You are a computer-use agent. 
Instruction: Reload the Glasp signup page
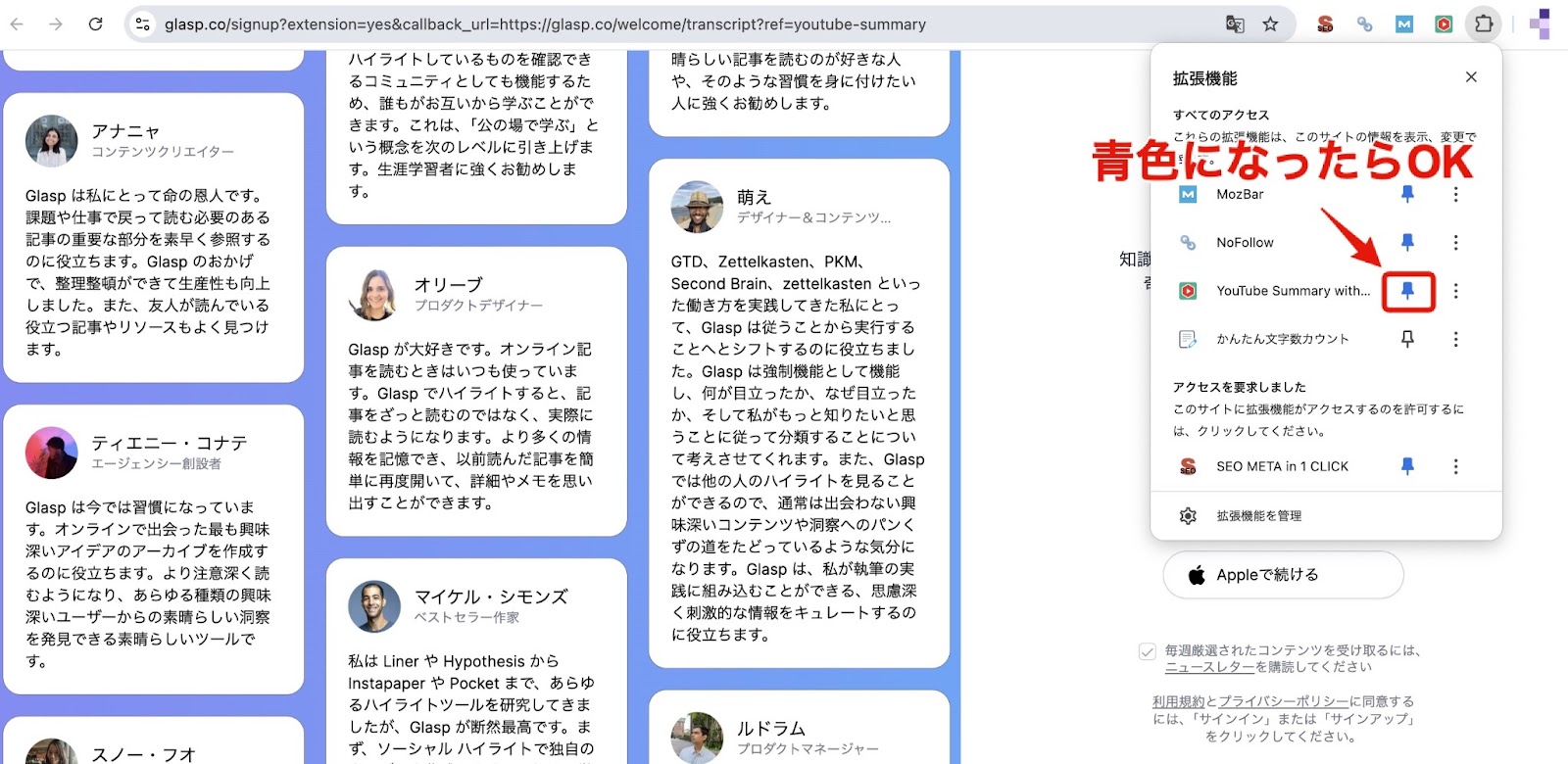point(95,24)
